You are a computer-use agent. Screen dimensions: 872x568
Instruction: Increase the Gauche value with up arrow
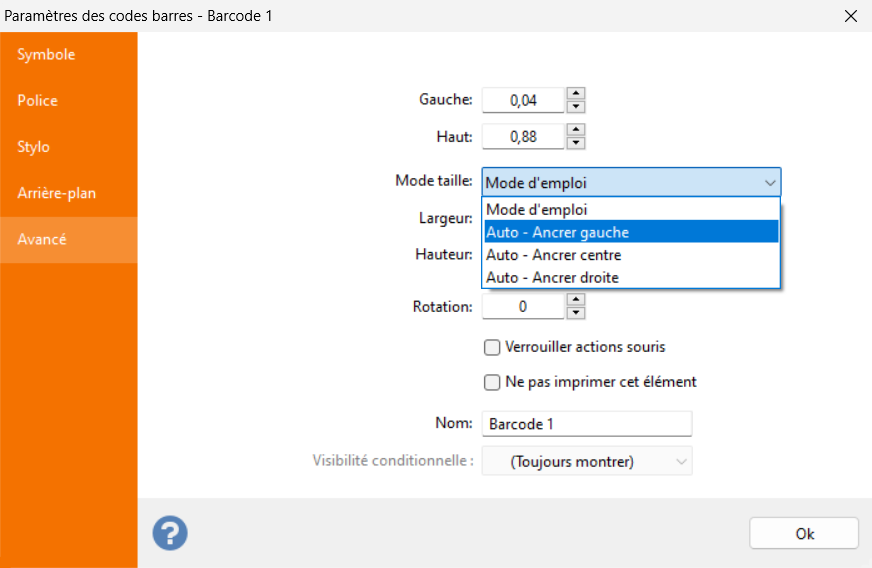(576, 93)
